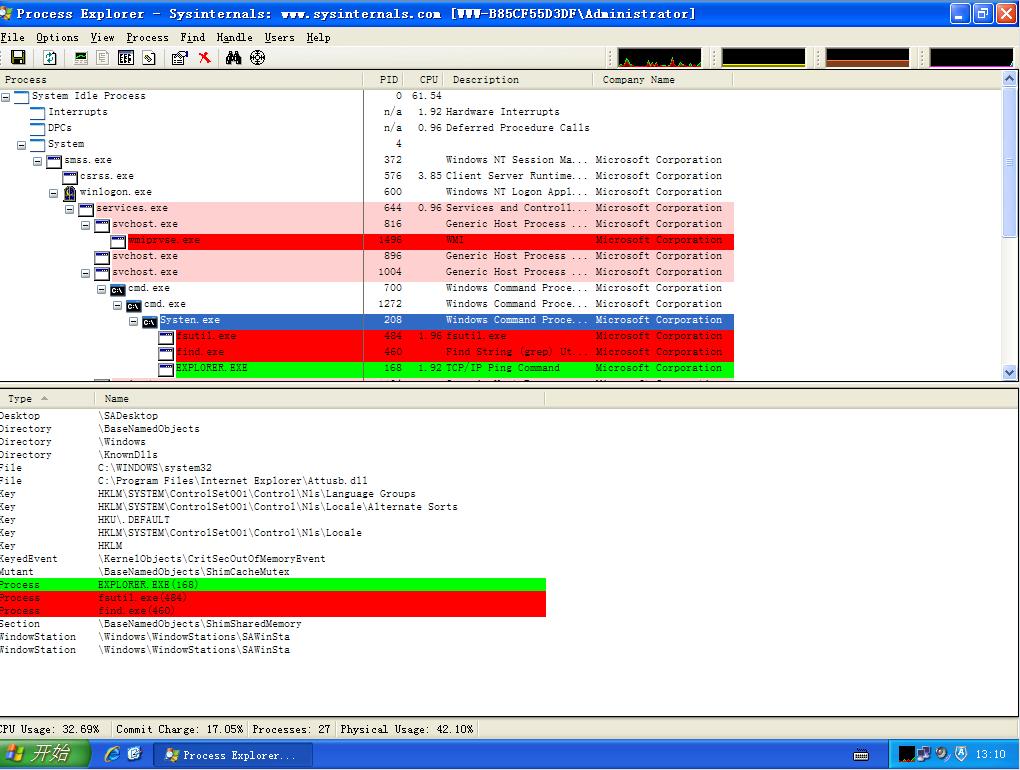Viewport: 1020px width, 770px height.
Task: Click the Refresh Now toolbar icon
Action: 49,58
